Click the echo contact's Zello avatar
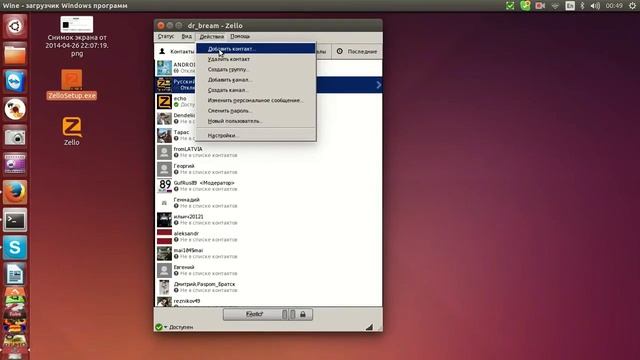This screenshot has width=640, height=360. [164, 102]
